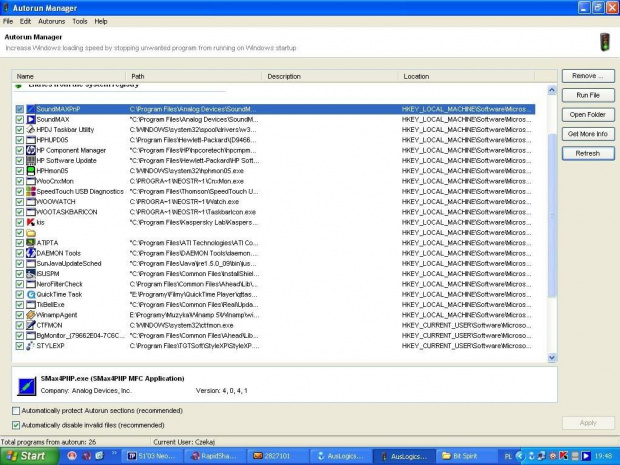This screenshot has width=620, height=465.
Task: Click the Apply button
Action: pyautogui.click(x=588, y=423)
